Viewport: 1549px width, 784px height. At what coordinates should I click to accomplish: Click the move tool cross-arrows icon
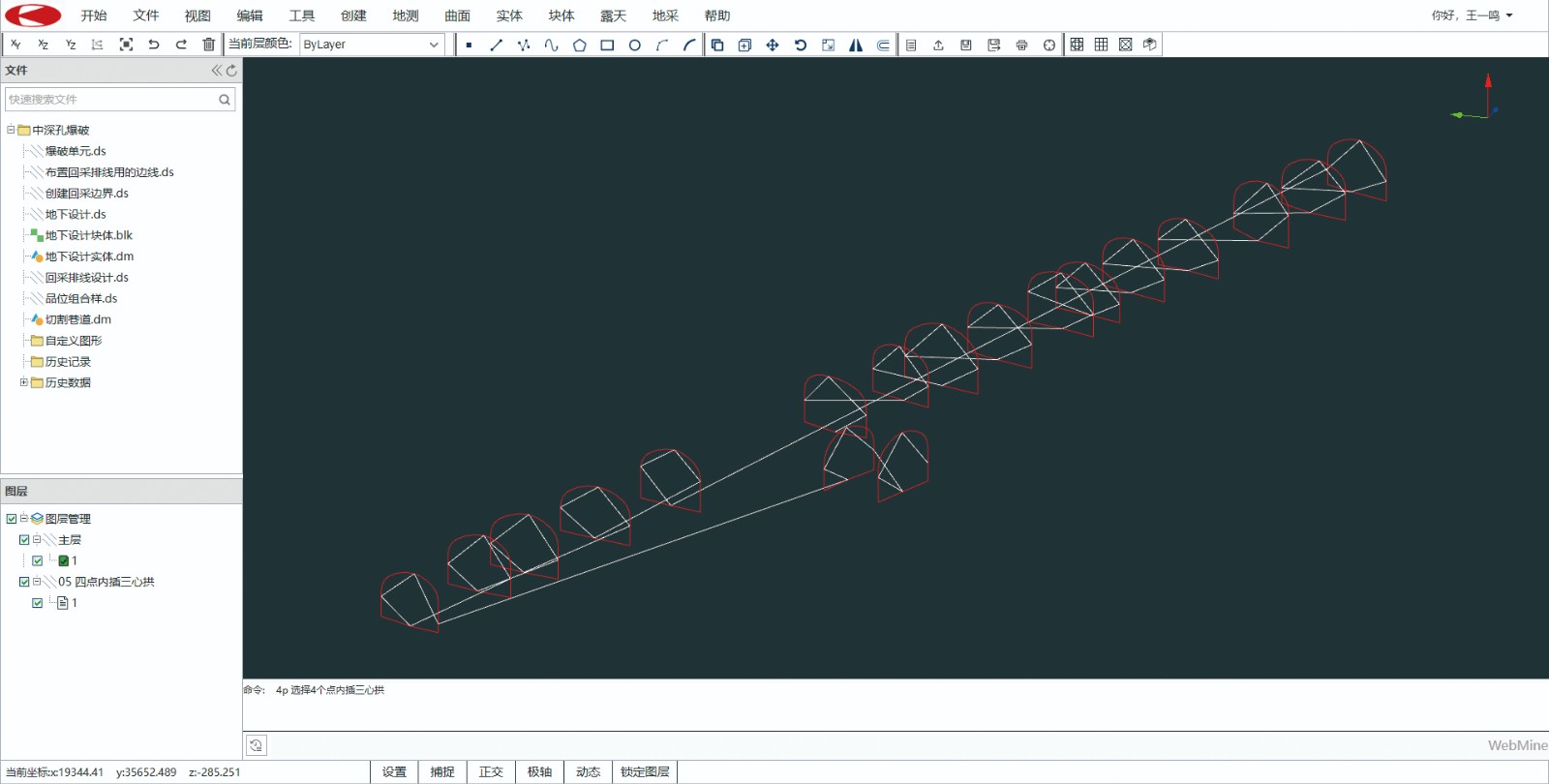(x=773, y=45)
